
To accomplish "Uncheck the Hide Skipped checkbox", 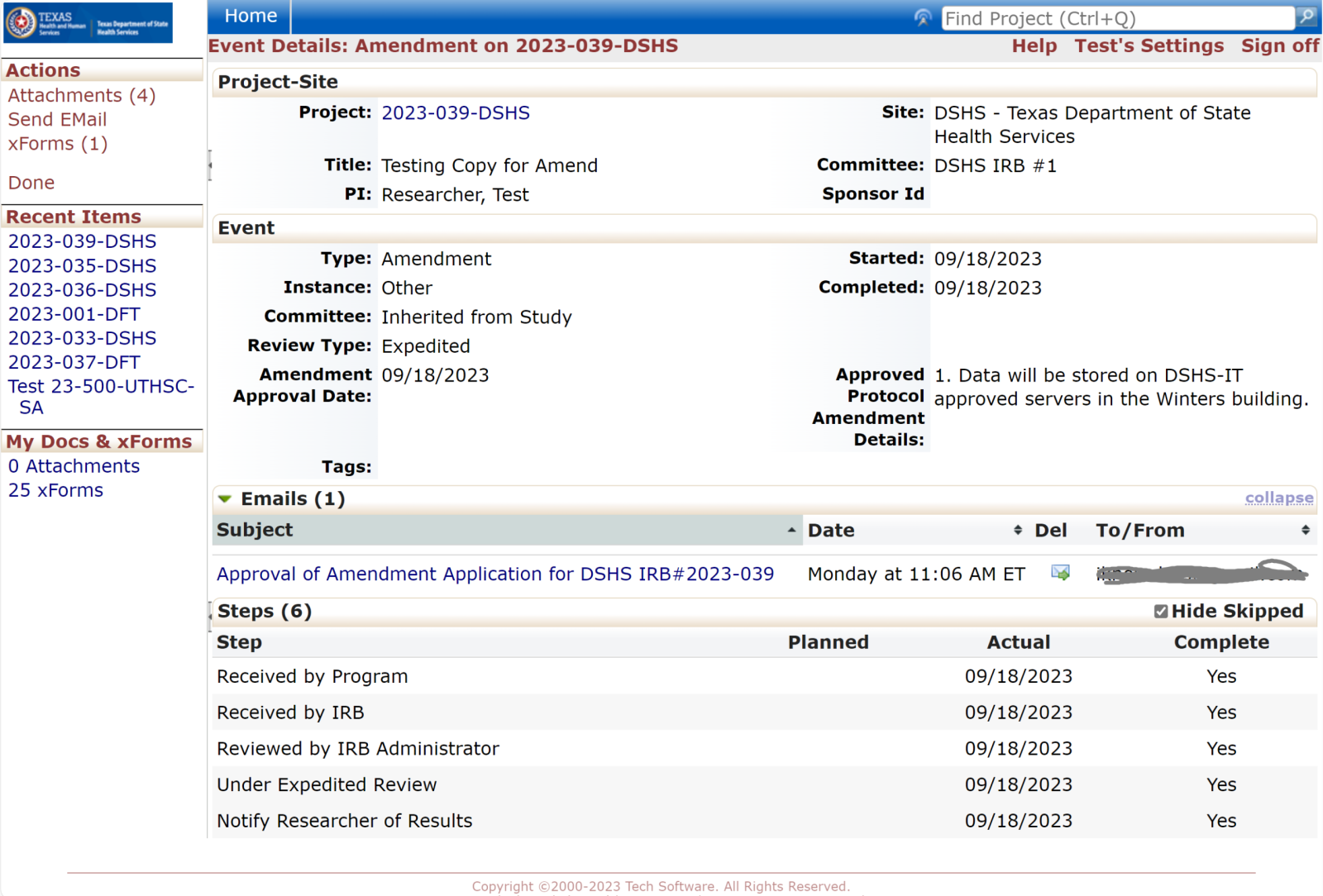I will (x=1161, y=611).
